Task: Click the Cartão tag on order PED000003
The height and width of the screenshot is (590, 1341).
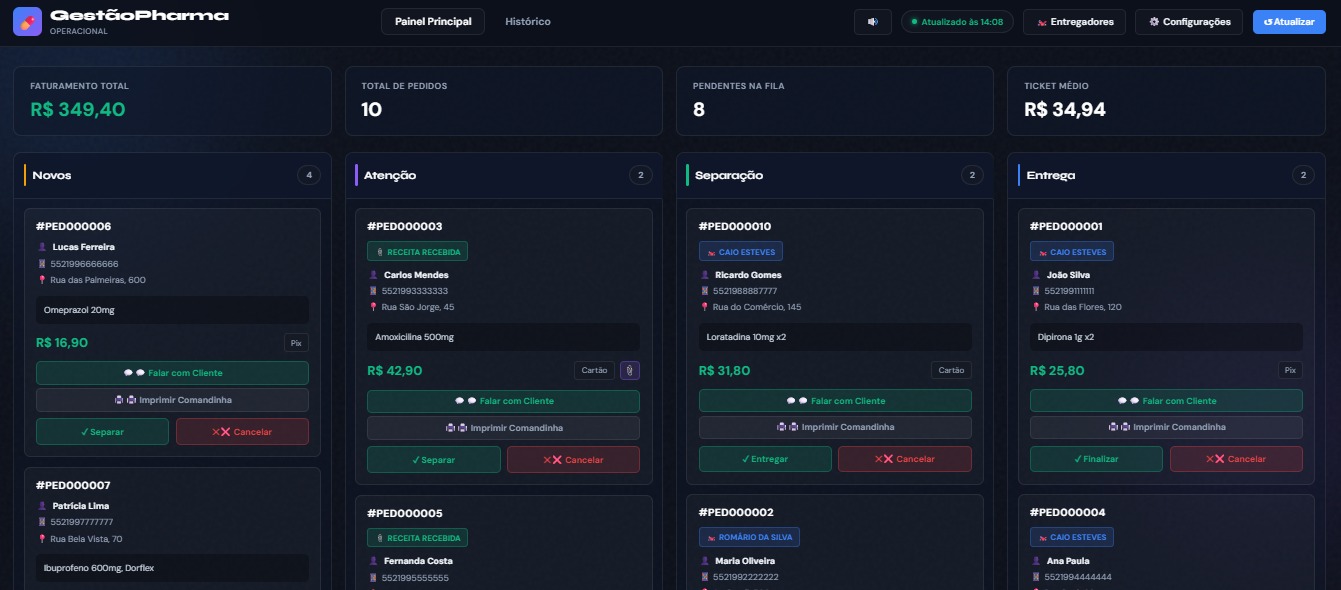Action: click(594, 370)
